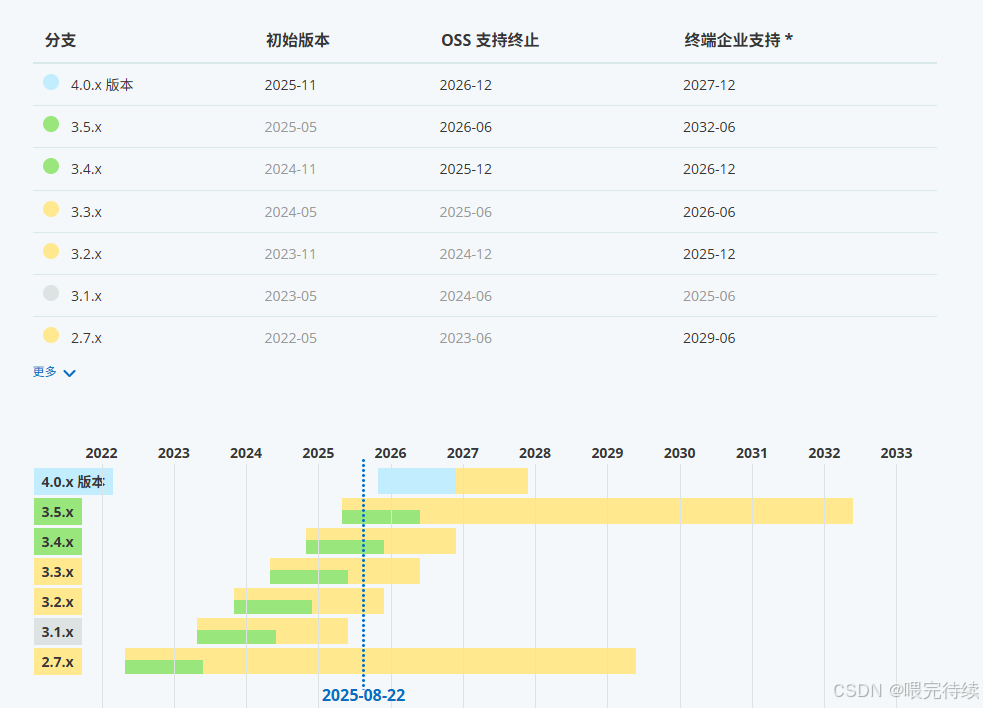
Task: Click initial version 2024-11 cell
Action: point(290,169)
